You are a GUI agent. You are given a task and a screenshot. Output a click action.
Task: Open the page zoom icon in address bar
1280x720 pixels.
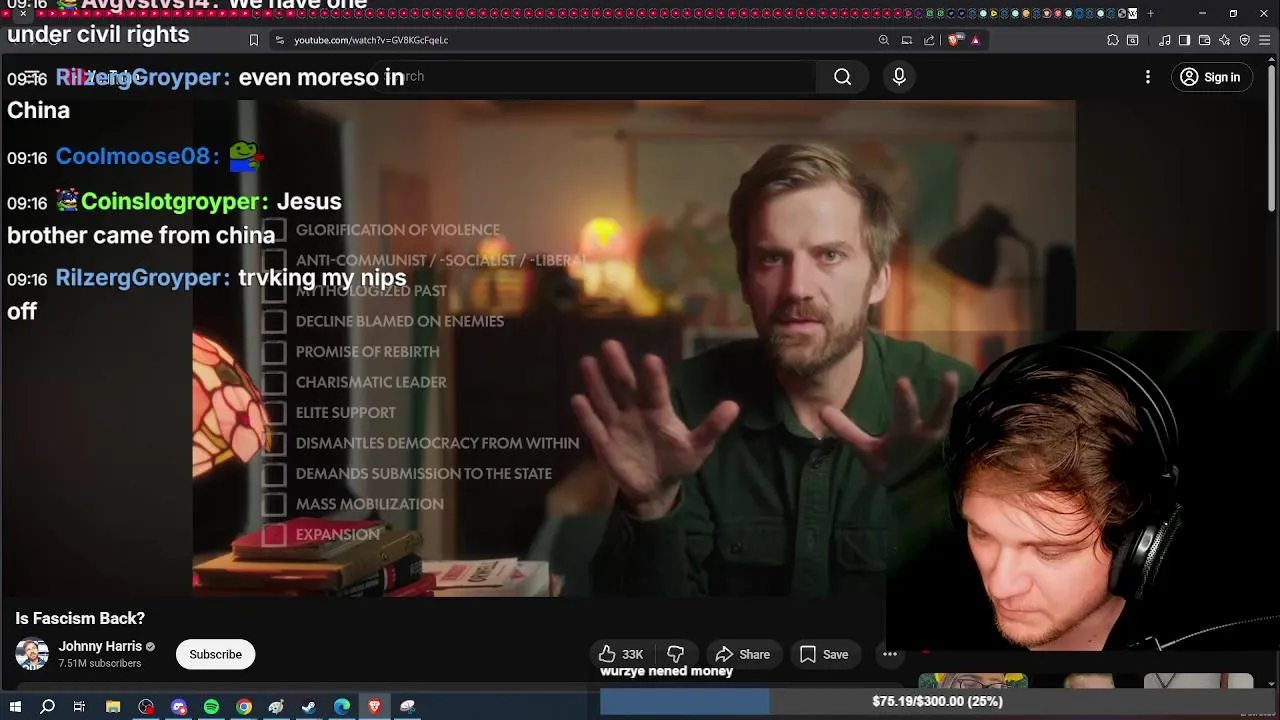point(884,40)
